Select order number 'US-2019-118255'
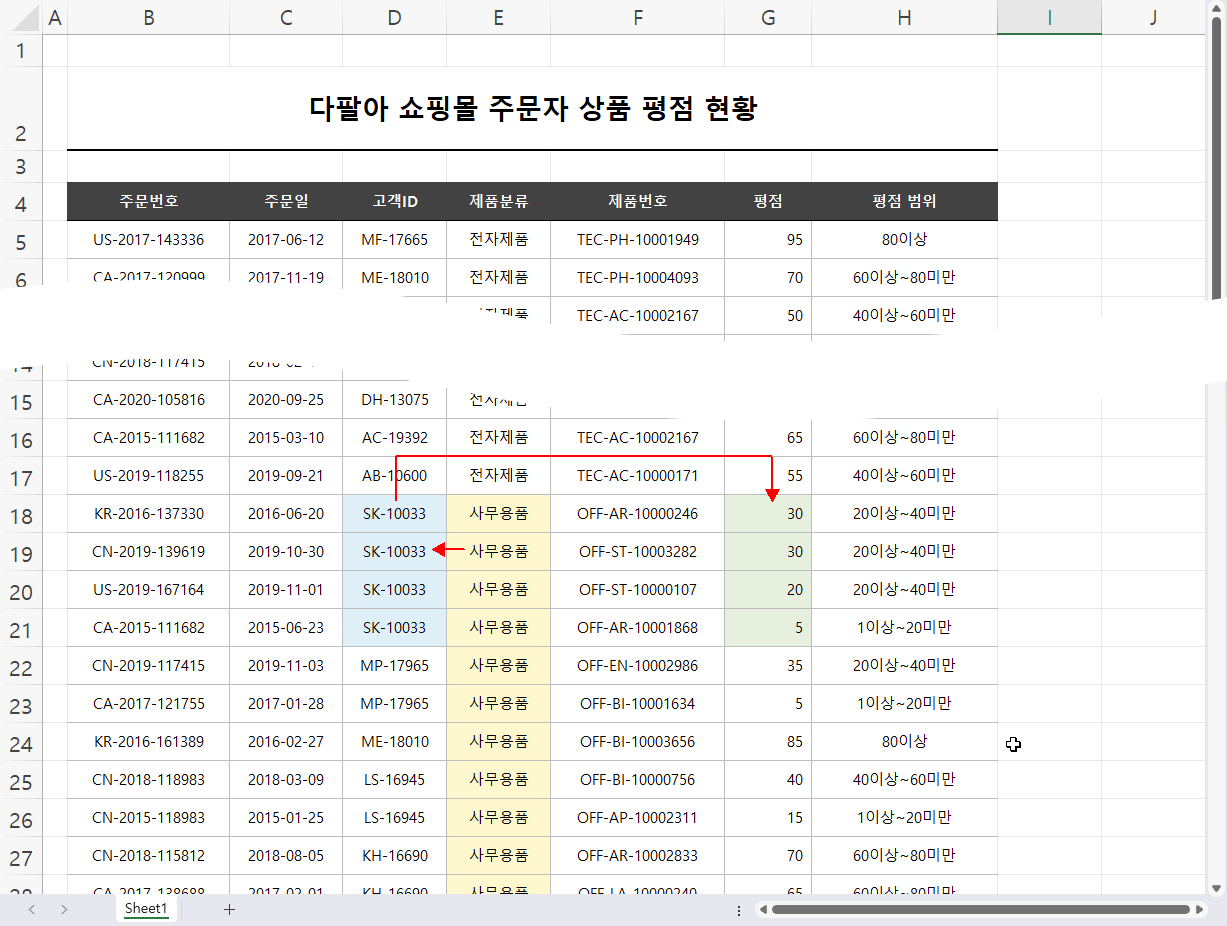1227x926 pixels. [148, 476]
